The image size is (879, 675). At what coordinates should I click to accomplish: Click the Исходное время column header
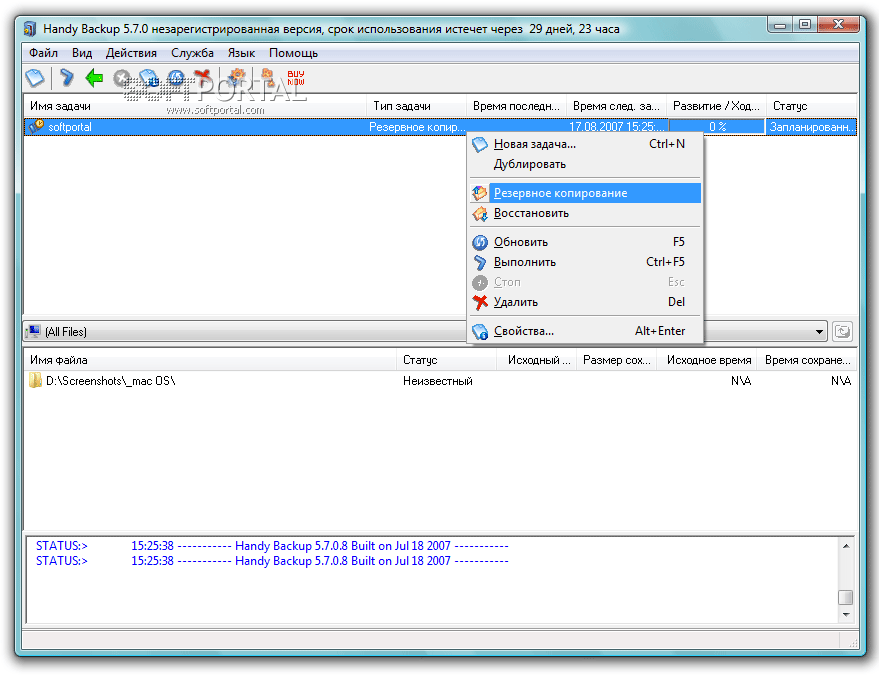707,360
